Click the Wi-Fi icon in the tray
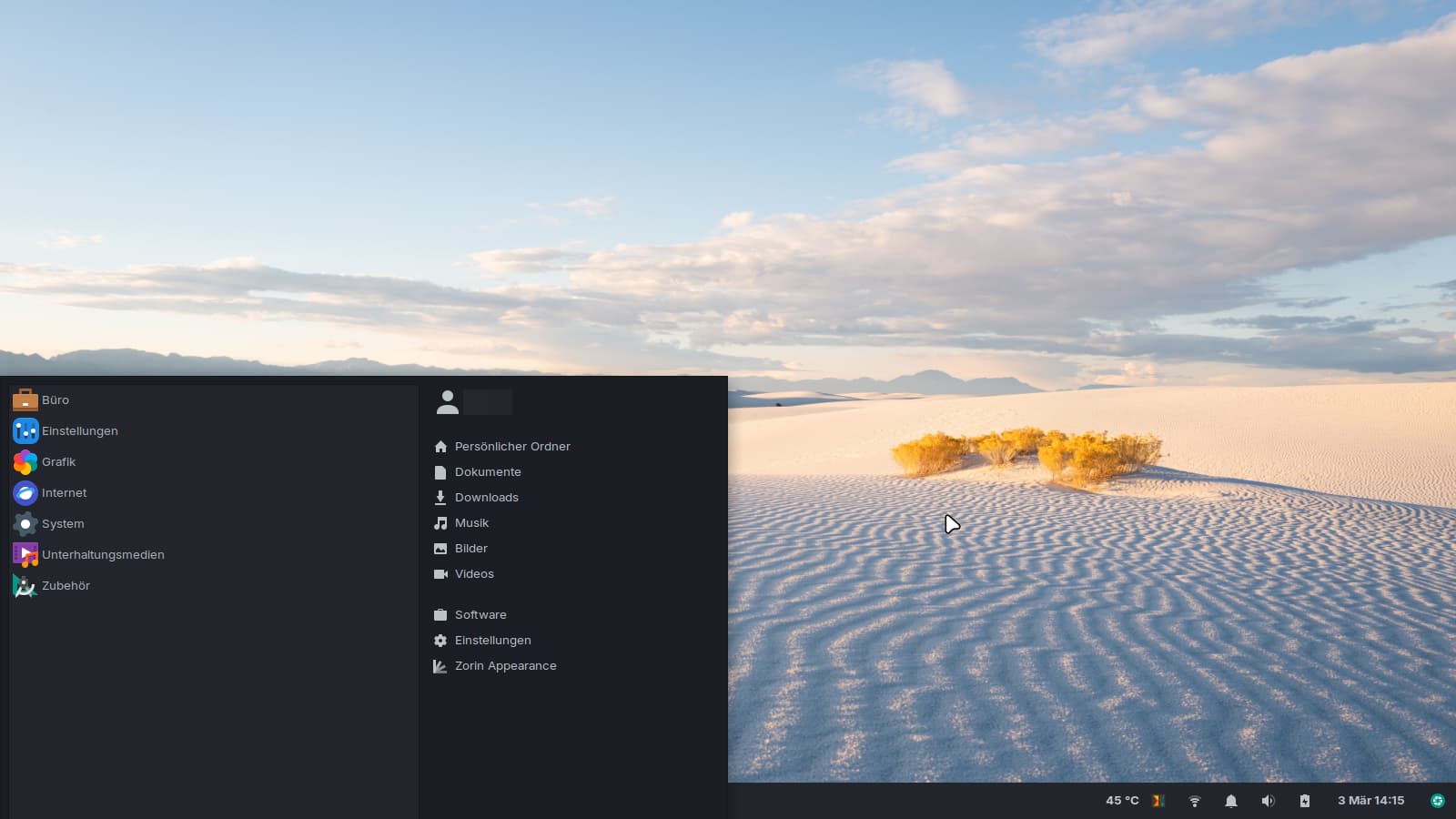1456x819 pixels. (x=1194, y=801)
